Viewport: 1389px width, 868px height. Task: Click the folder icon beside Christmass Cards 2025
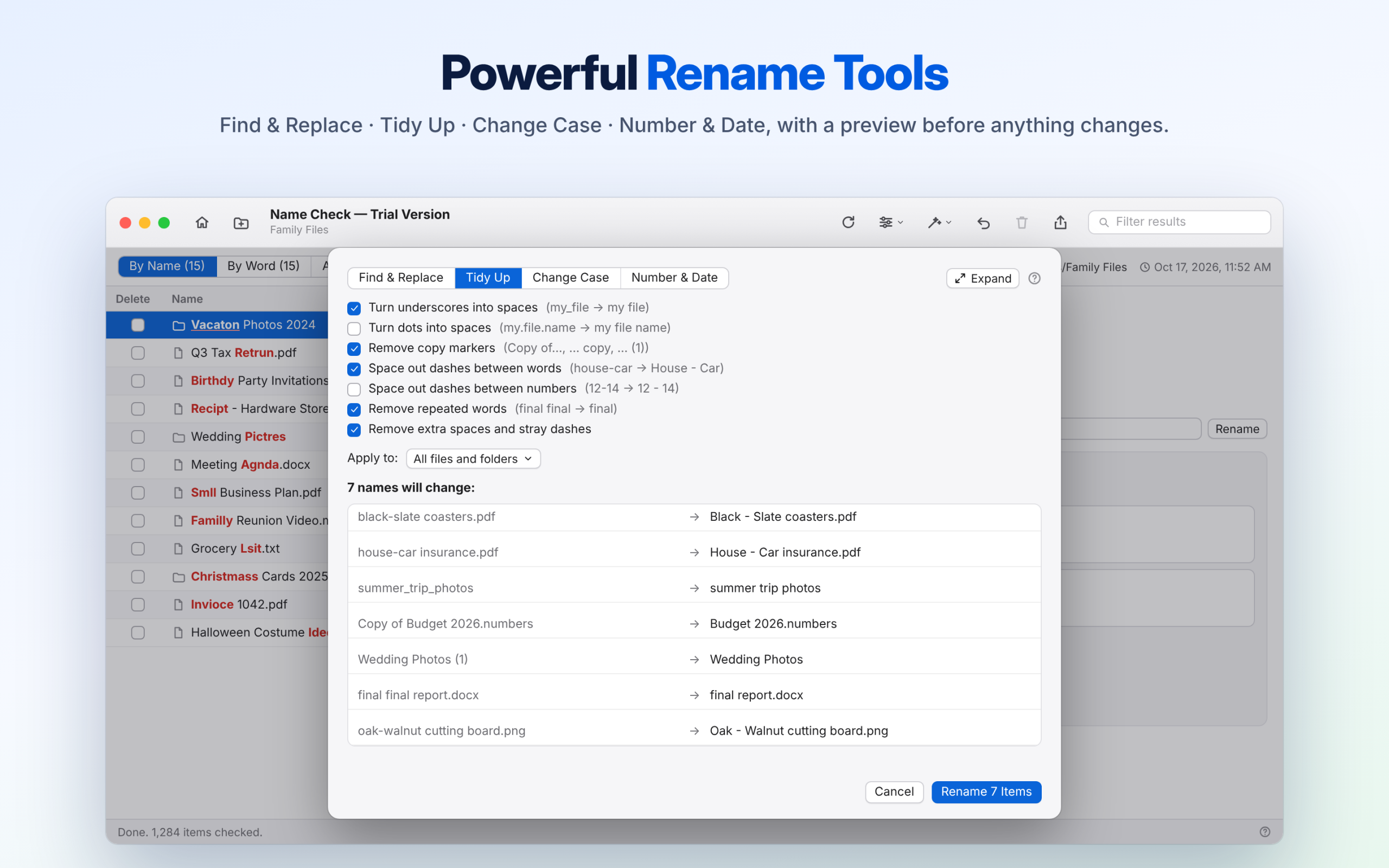click(x=179, y=577)
